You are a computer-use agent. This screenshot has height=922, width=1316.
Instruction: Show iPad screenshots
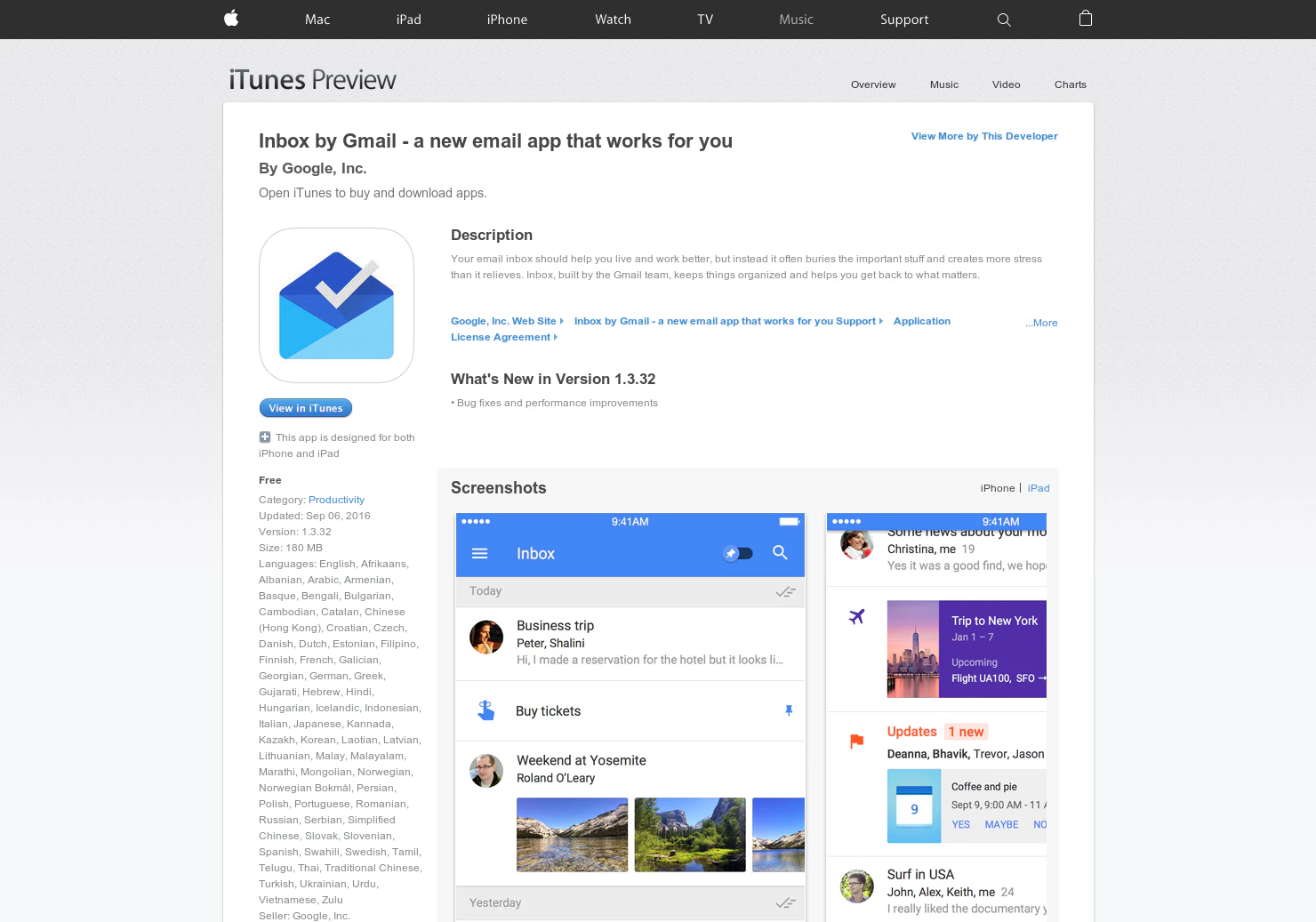point(1039,488)
